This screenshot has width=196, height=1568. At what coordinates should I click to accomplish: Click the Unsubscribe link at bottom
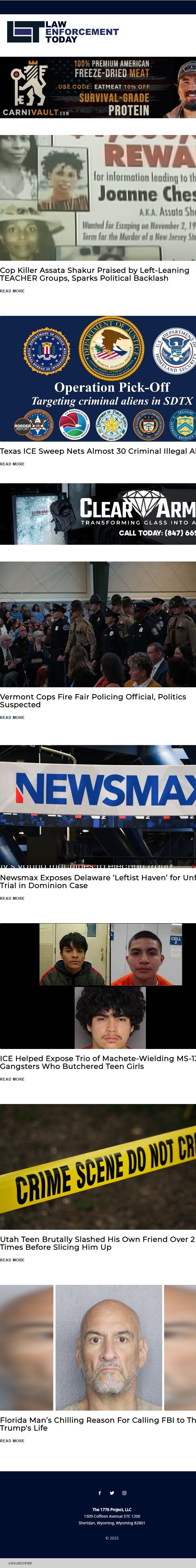20,1563
